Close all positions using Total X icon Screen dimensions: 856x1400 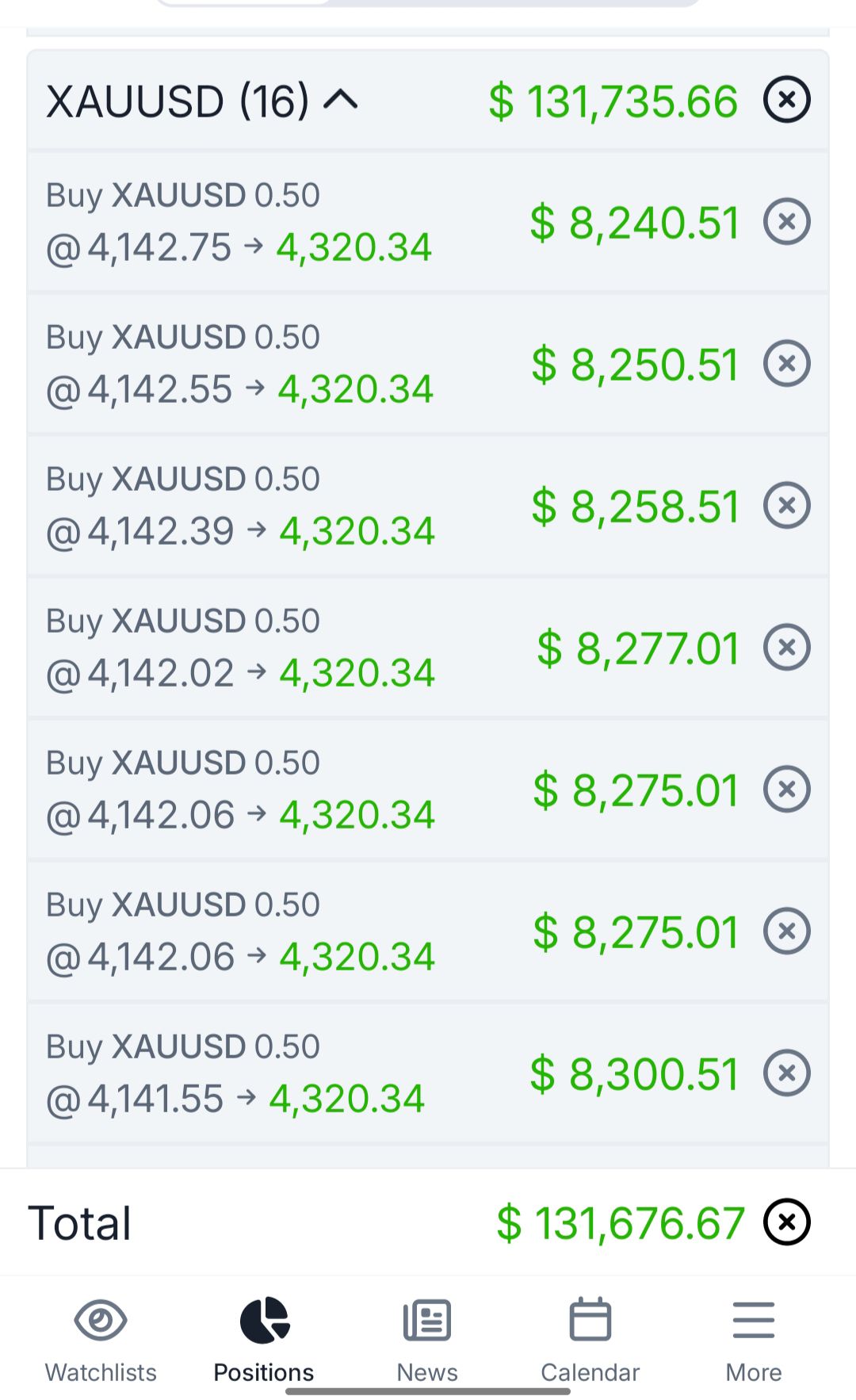[786, 1222]
